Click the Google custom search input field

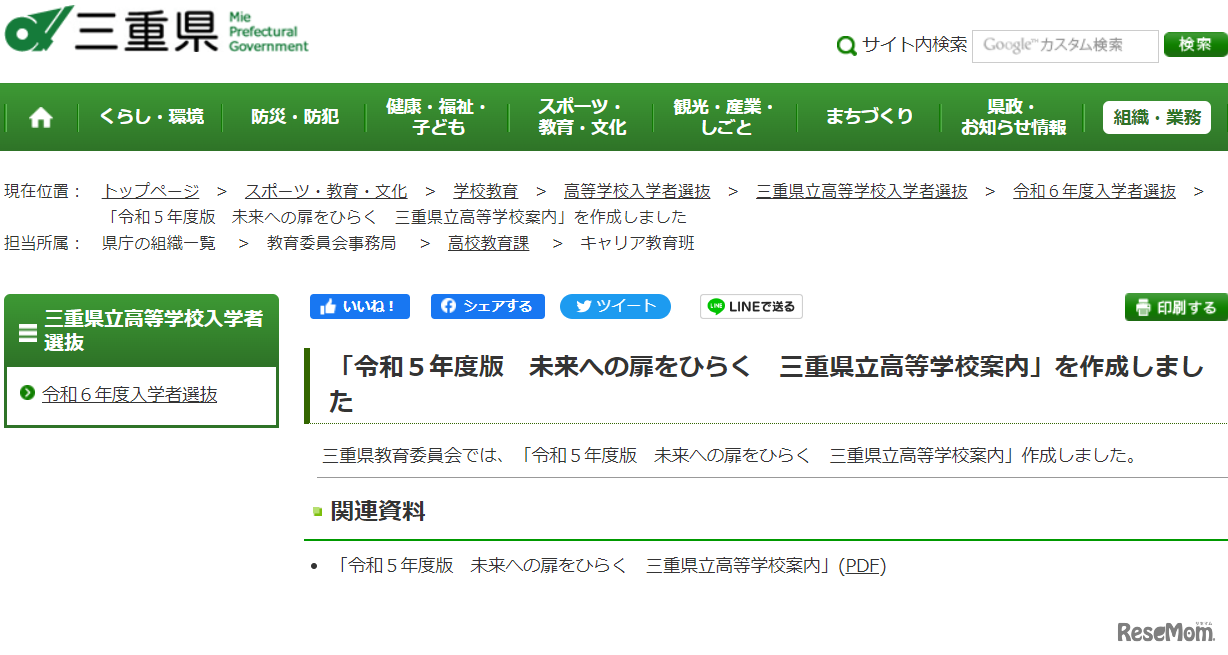pyautogui.click(x=1064, y=46)
